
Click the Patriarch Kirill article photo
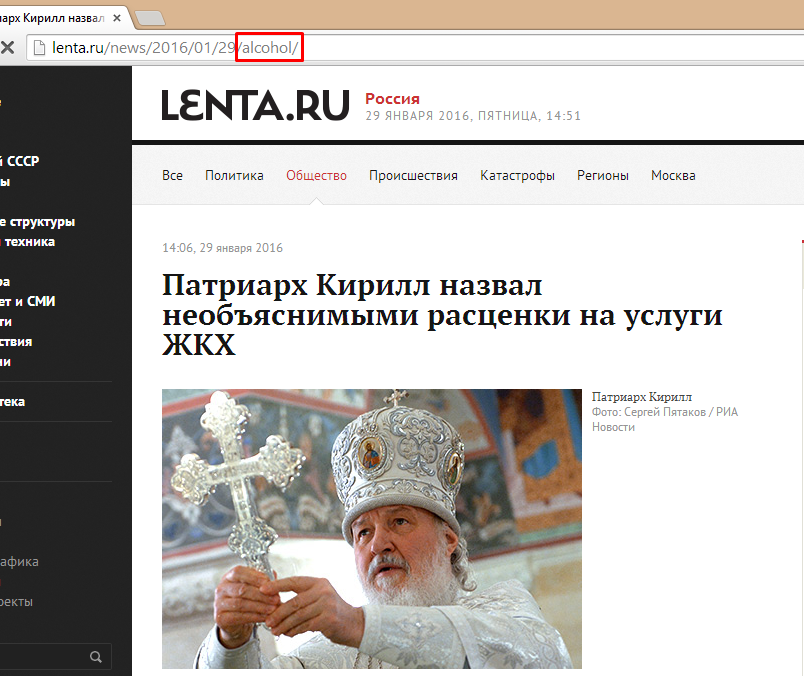coord(371,528)
